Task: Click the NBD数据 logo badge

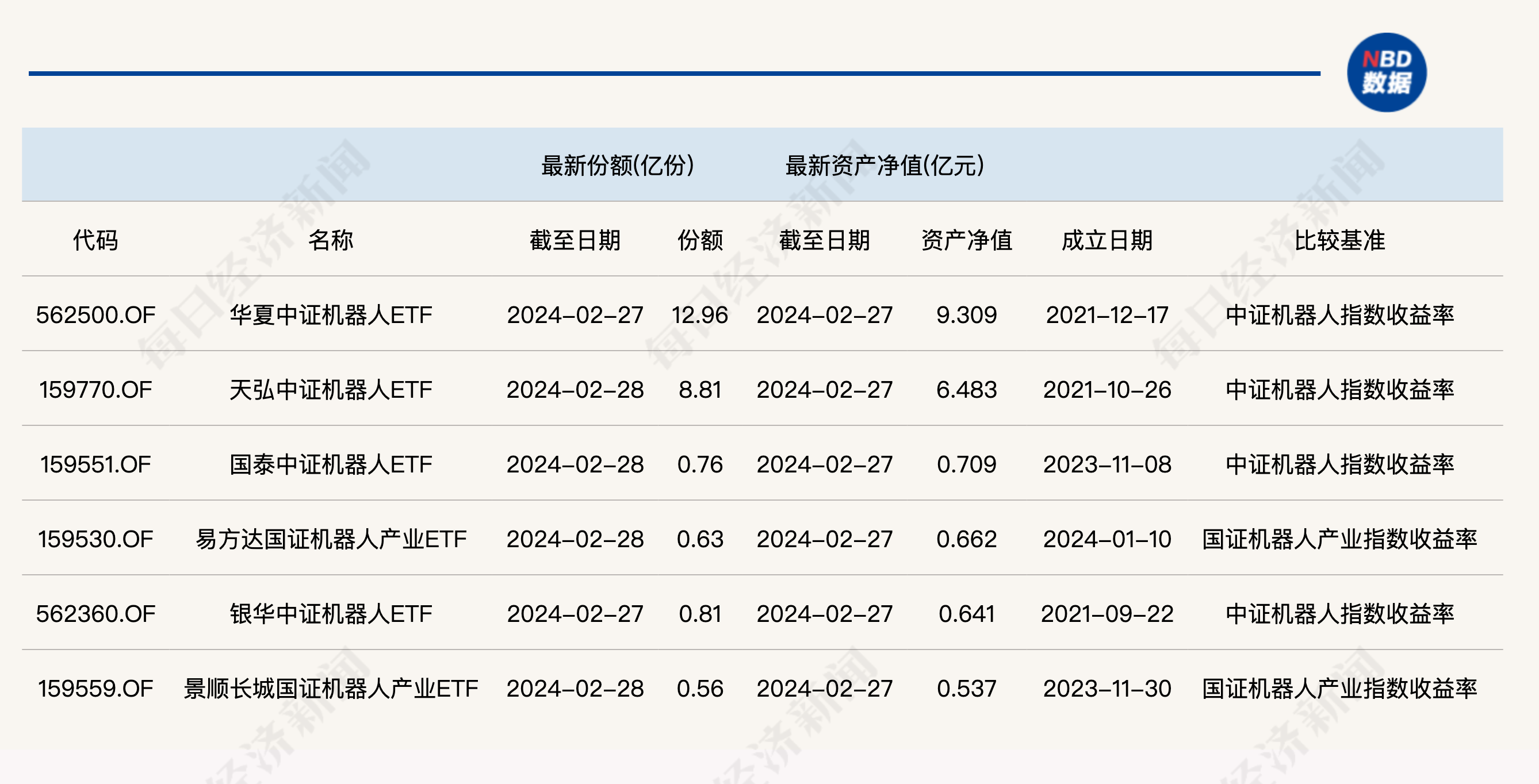Action: click(1387, 72)
